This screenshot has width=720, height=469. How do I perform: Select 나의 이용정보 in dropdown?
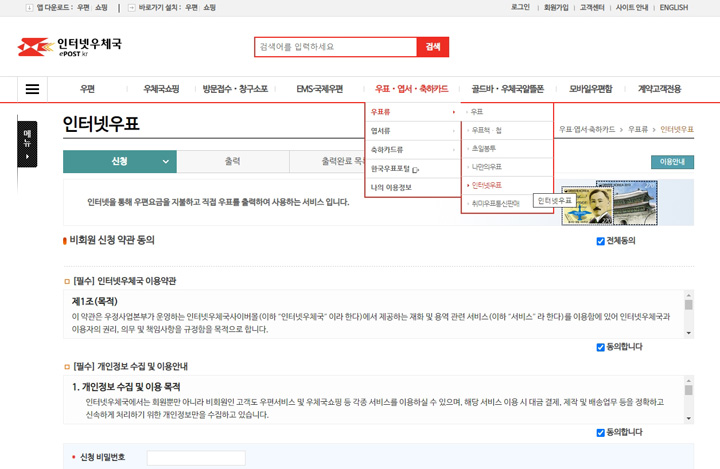click(x=391, y=187)
